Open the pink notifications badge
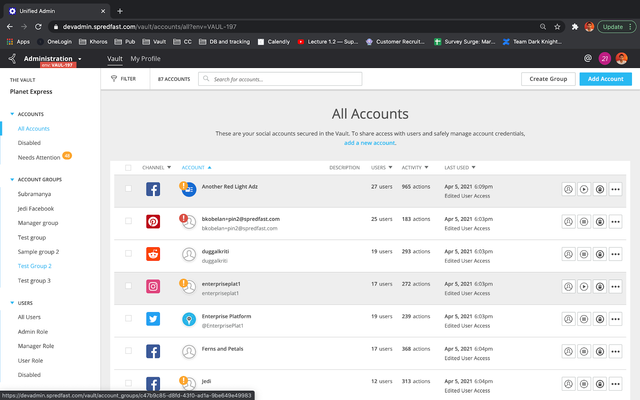The height and width of the screenshot is (400, 640). 604,58
